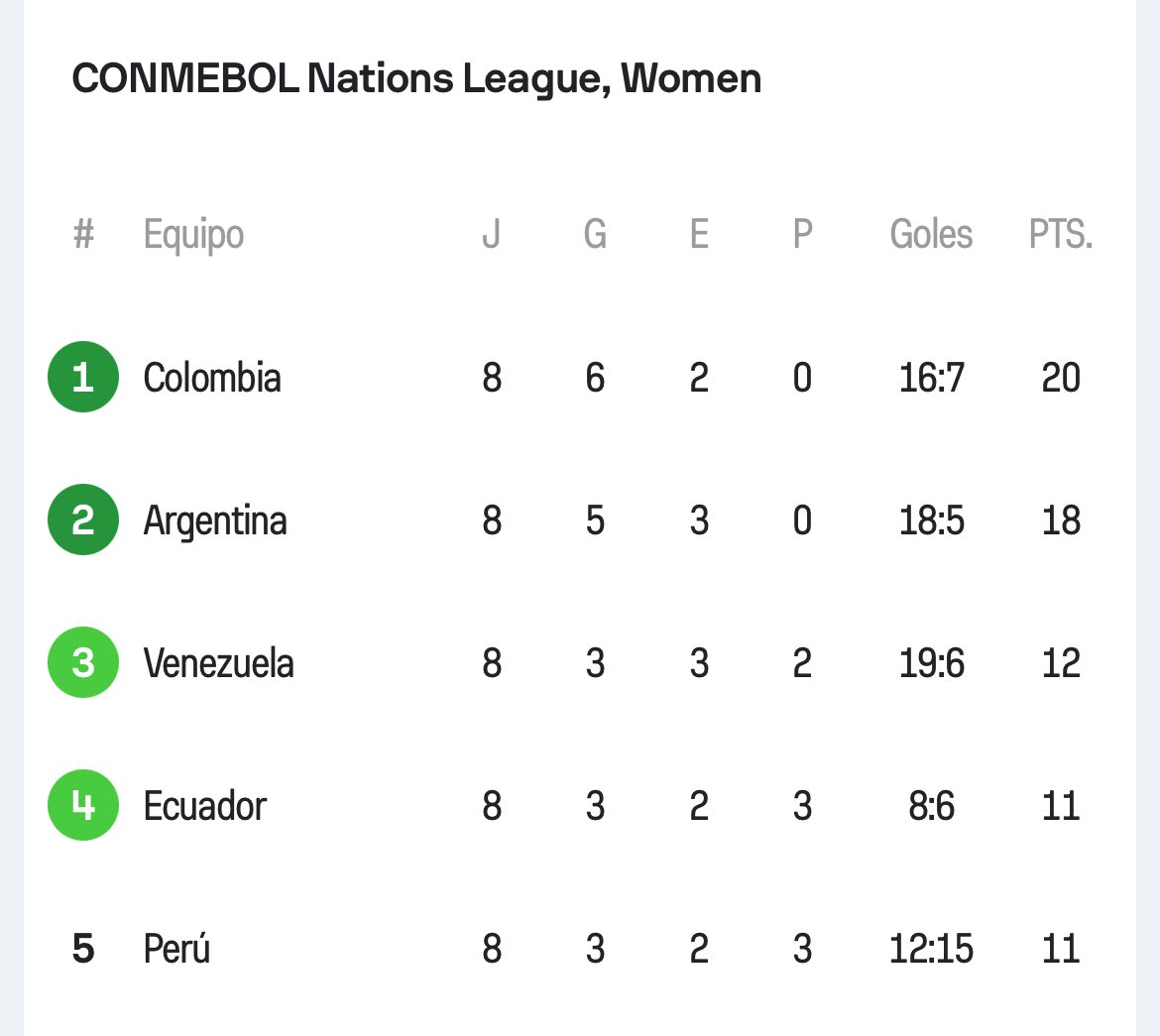Click the P losses column header
The width and height of the screenshot is (1160, 1036).
click(x=803, y=235)
